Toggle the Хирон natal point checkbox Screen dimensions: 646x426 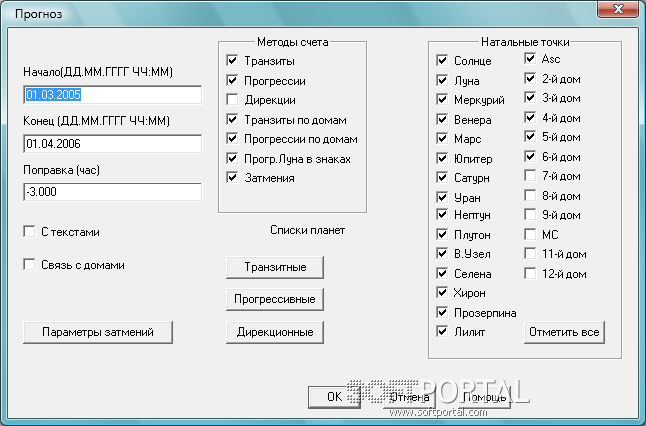click(x=443, y=293)
